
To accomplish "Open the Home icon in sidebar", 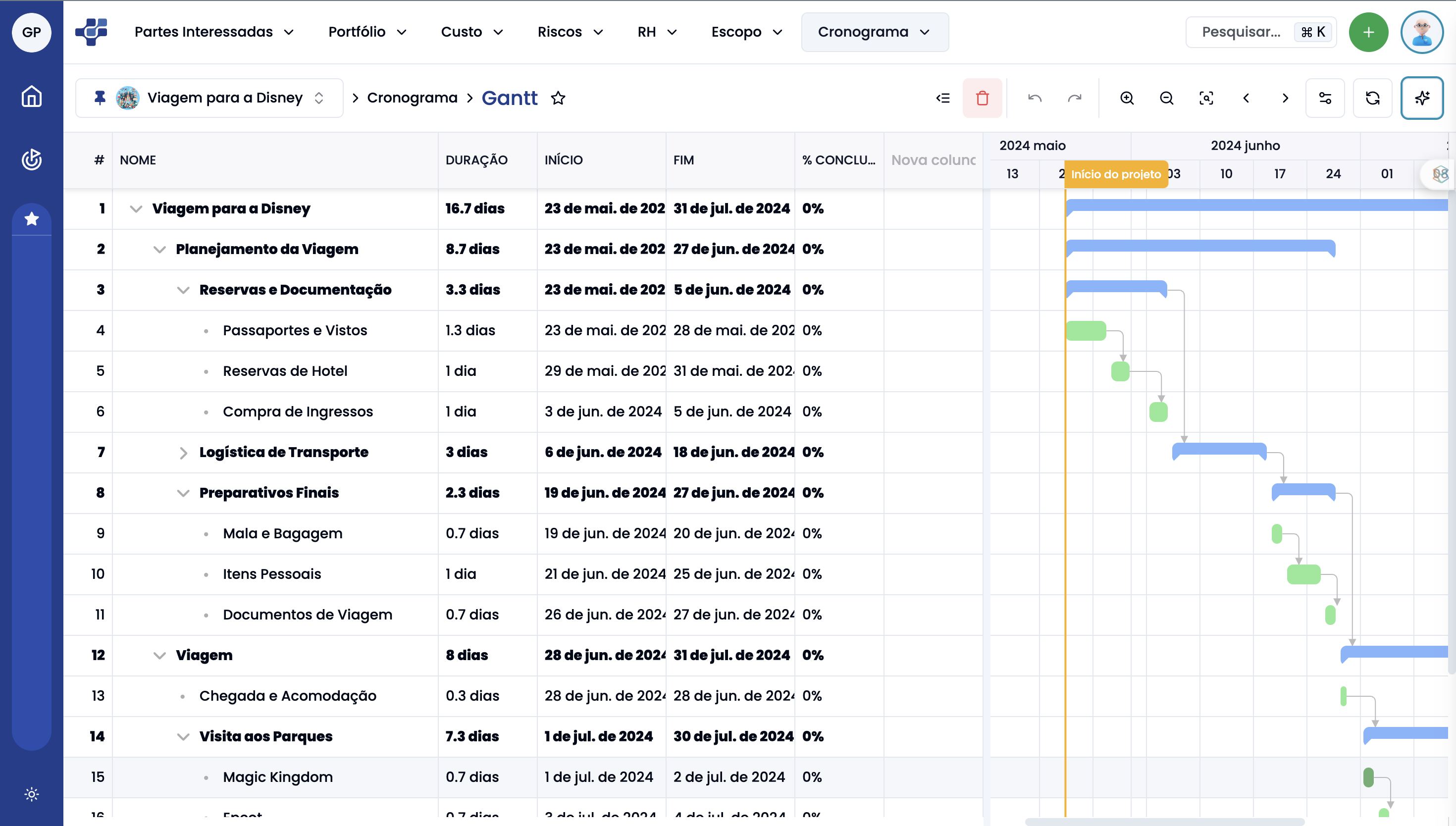I will pos(31,96).
